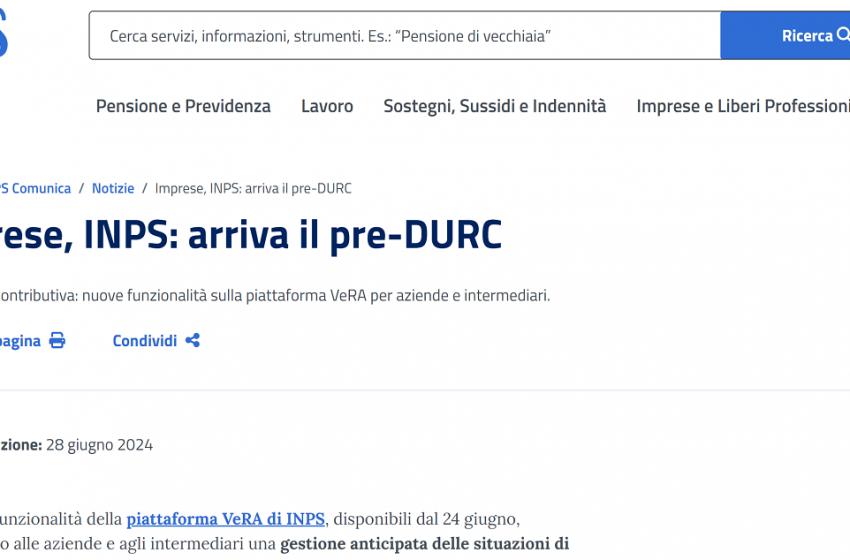Click the 'pagina' print link text
This screenshot has width=850, height=560.
click(20, 341)
